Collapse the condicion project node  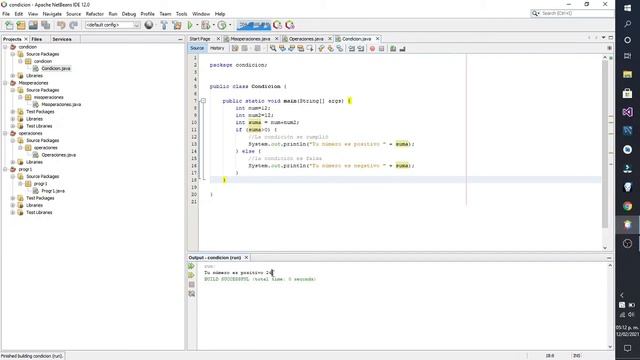tap(5, 47)
